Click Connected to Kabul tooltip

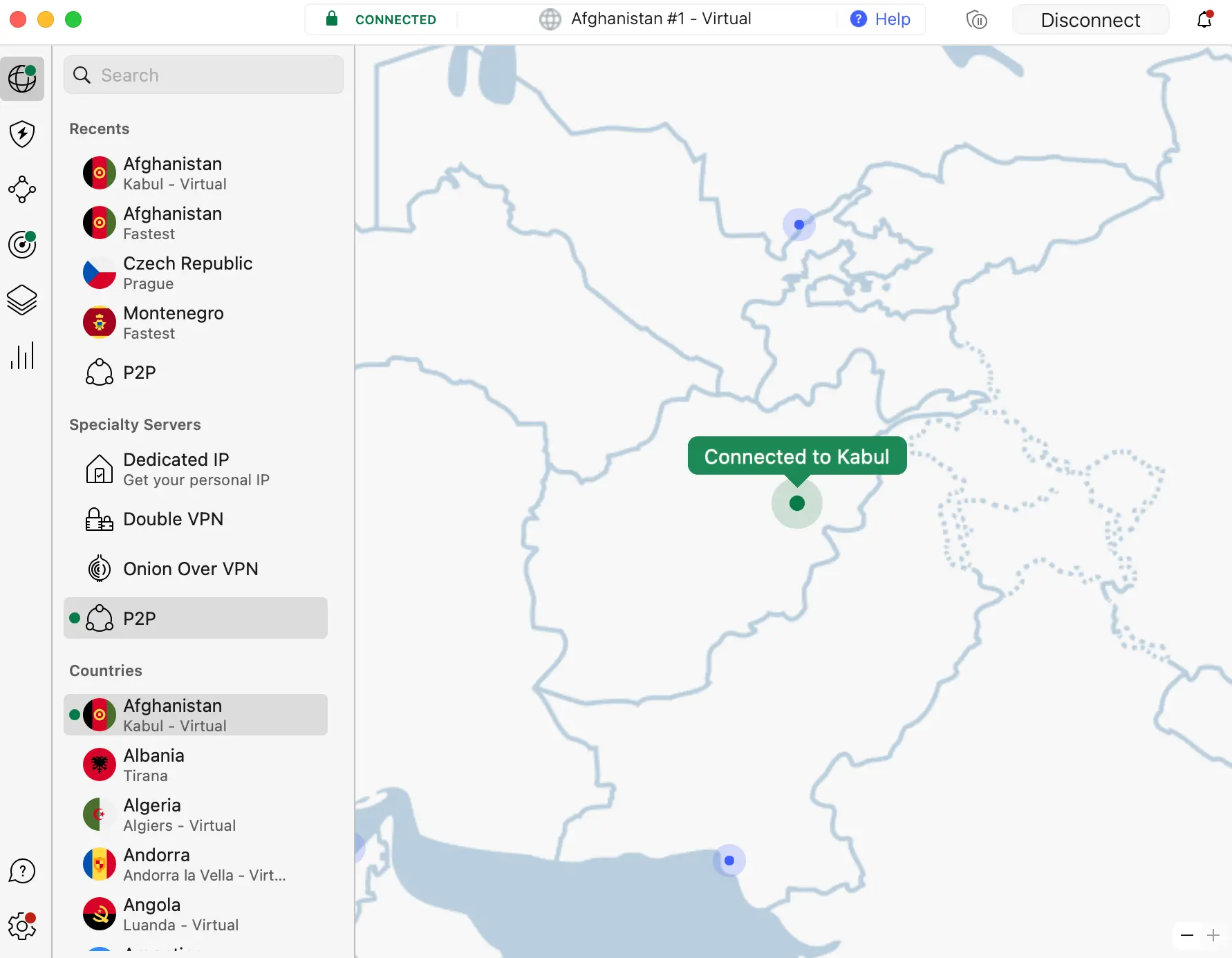(x=797, y=456)
